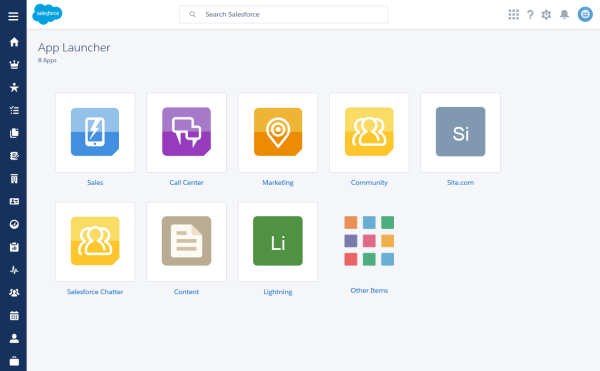Go to Home in the sidebar
Screen dimensions: 600x371
14,42
